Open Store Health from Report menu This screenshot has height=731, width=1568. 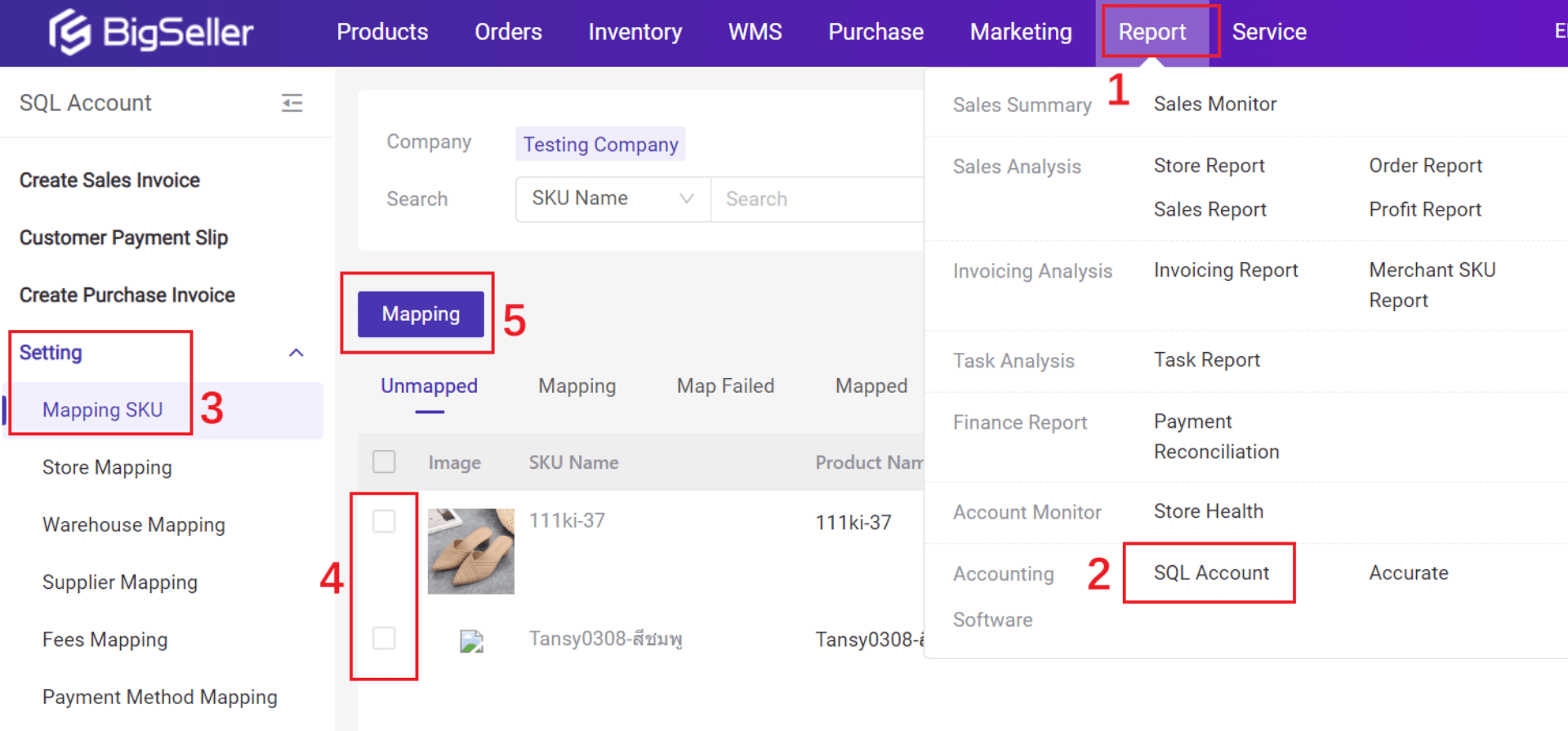(1209, 511)
